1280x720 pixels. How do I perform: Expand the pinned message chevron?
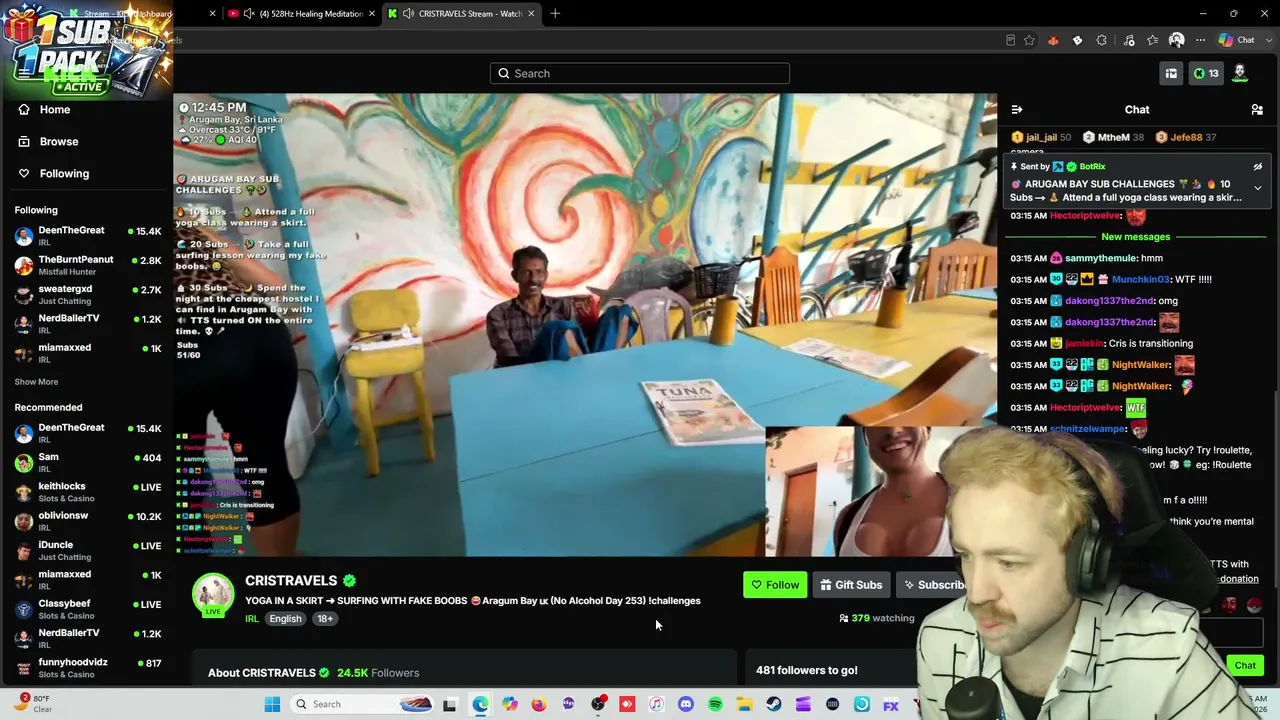pos(1258,188)
